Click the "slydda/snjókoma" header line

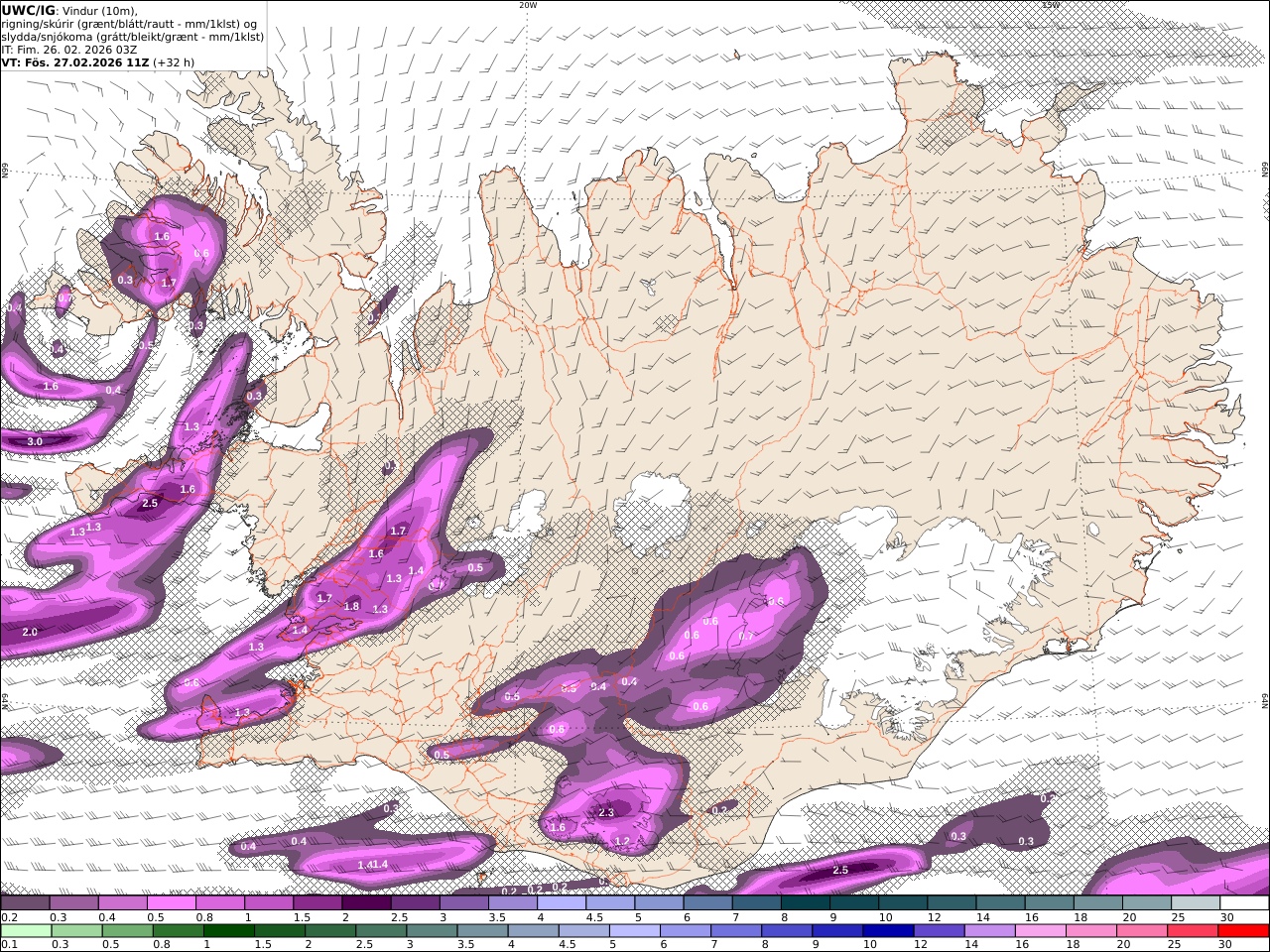pyautogui.click(x=132, y=37)
